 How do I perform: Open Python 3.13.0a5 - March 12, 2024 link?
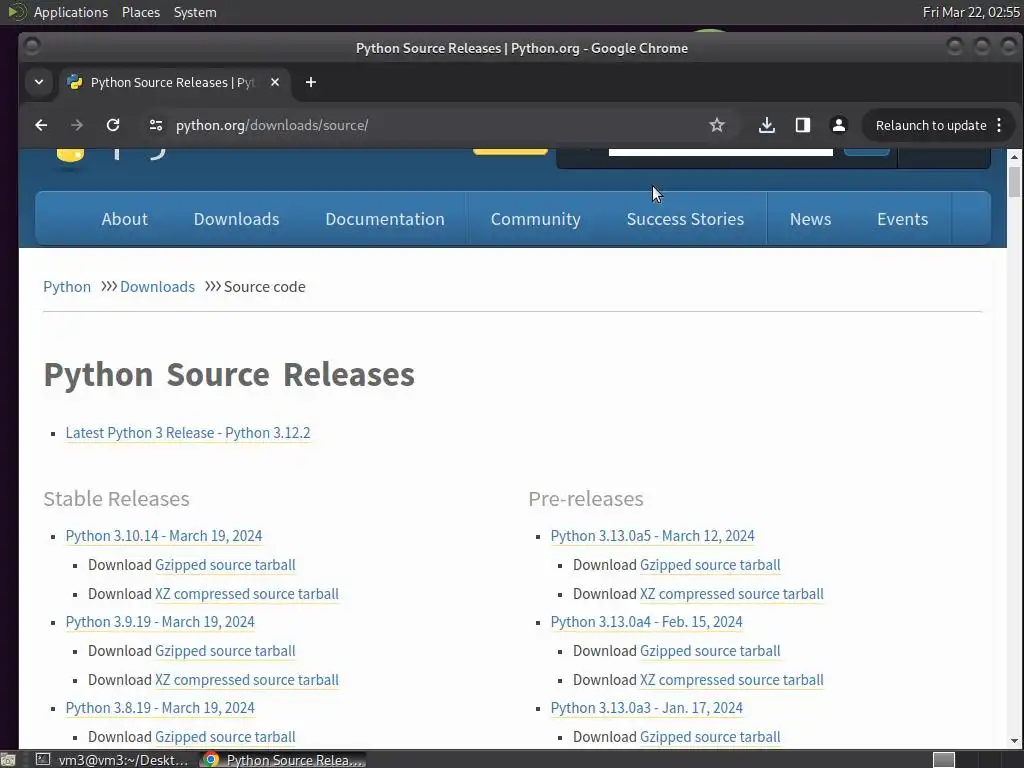pos(652,536)
